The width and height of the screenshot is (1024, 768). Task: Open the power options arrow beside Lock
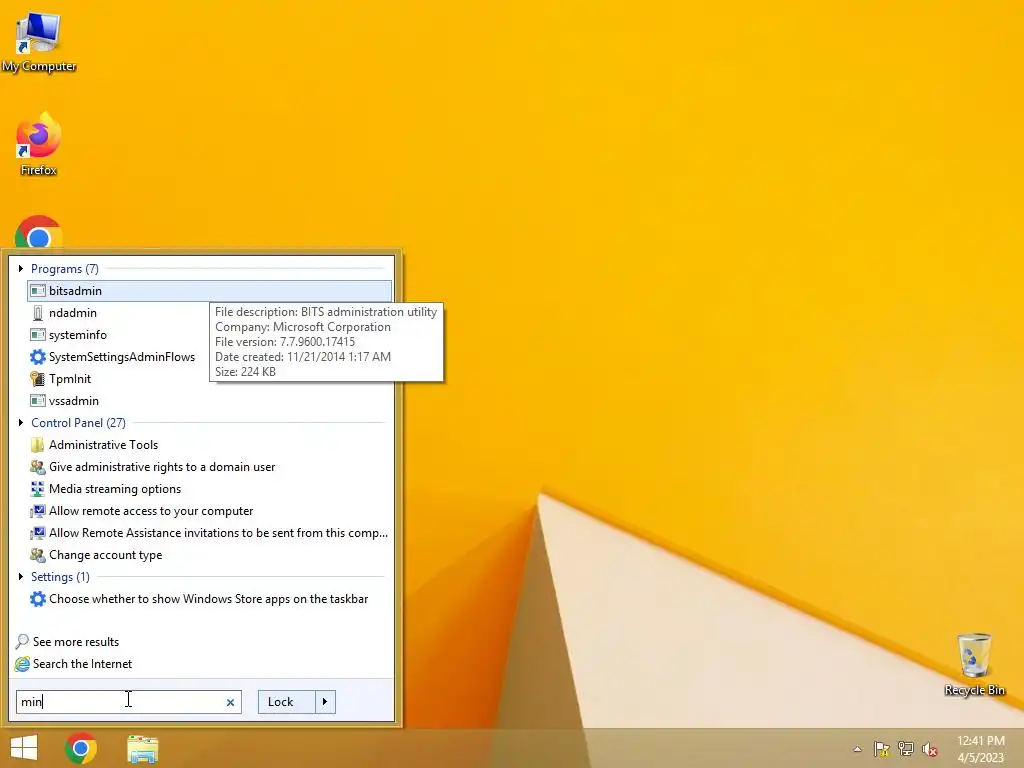[x=325, y=702]
